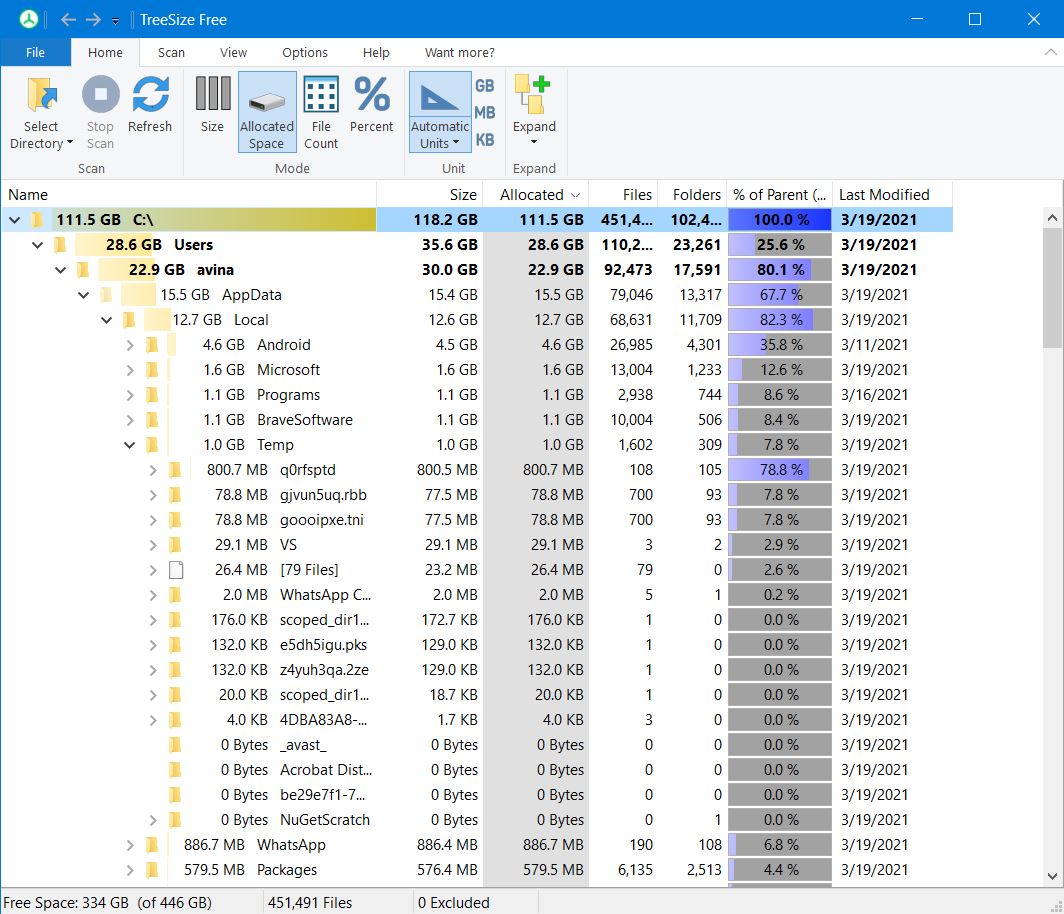
Task: Click the 100.0 % bar for C:\
Action: coord(780,220)
